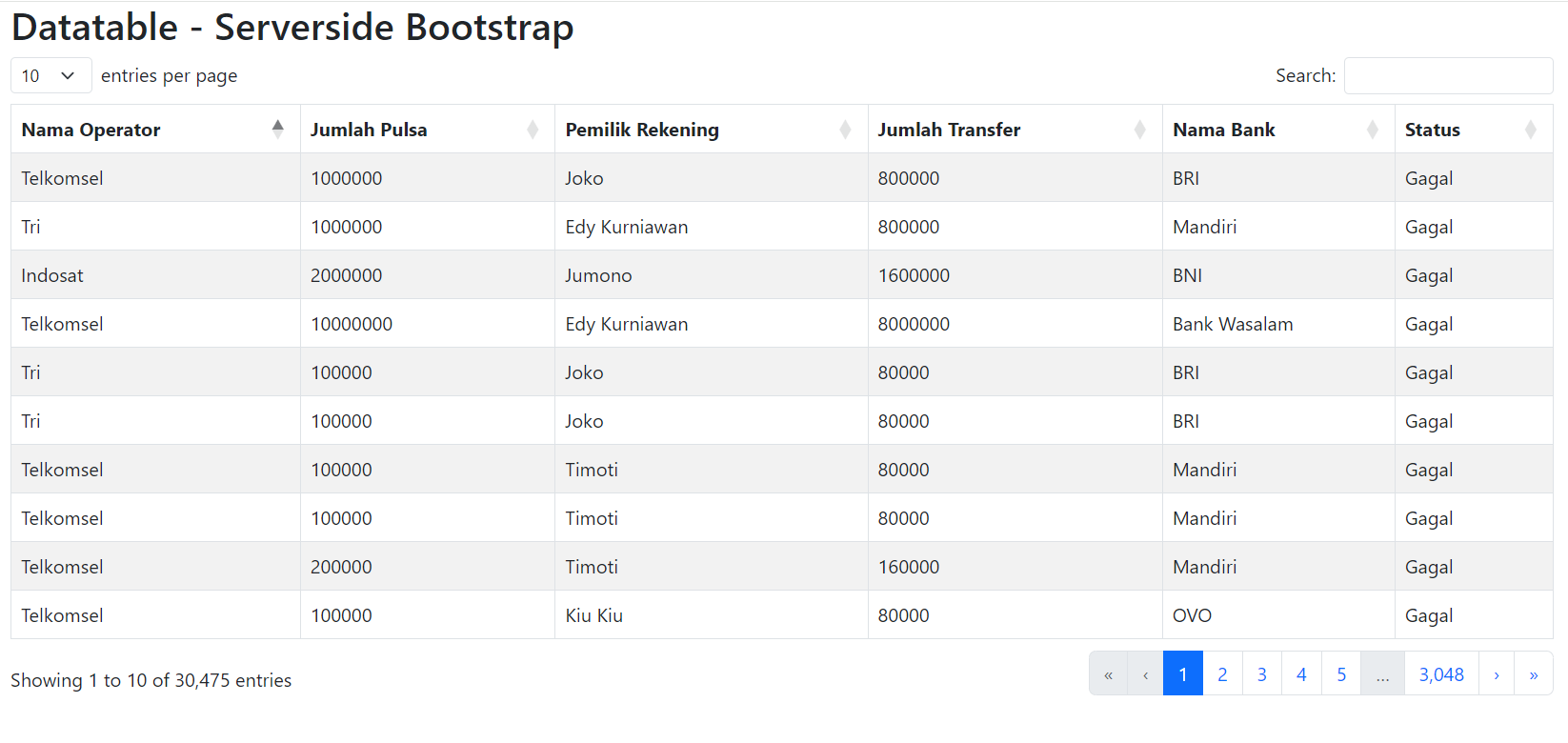Viewport: 1568px width, 743px height.
Task: Sort by Status column arrows
Action: [1530, 130]
